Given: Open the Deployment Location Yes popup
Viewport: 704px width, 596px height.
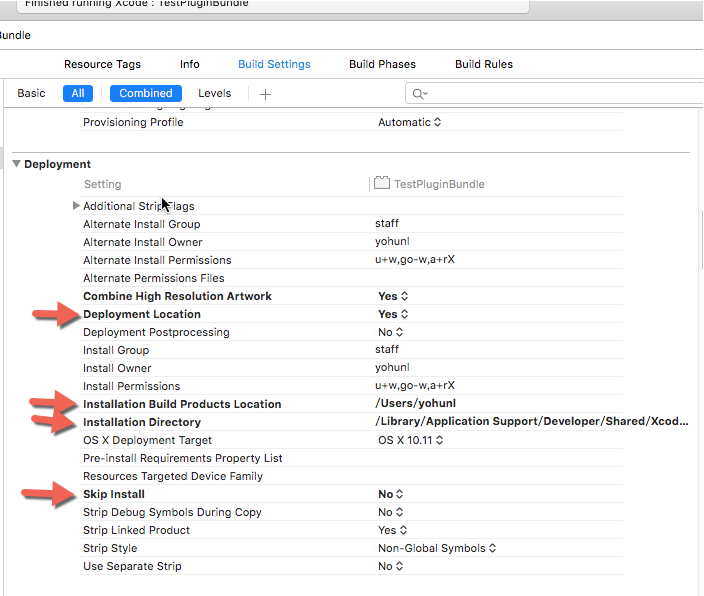Looking at the screenshot, I should (393, 314).
